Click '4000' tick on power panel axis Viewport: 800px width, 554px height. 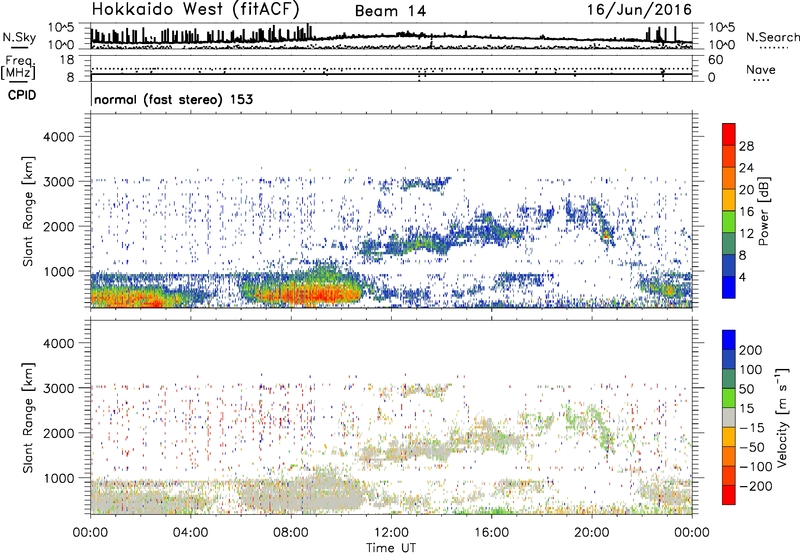[x=58, y=137]
